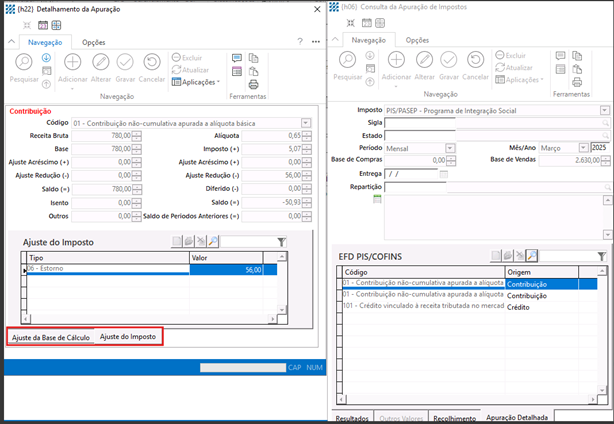The height and width of the screenshot is (424, 614).
Task: Open Período Mensal dropdown
Action: coord(450,148)
